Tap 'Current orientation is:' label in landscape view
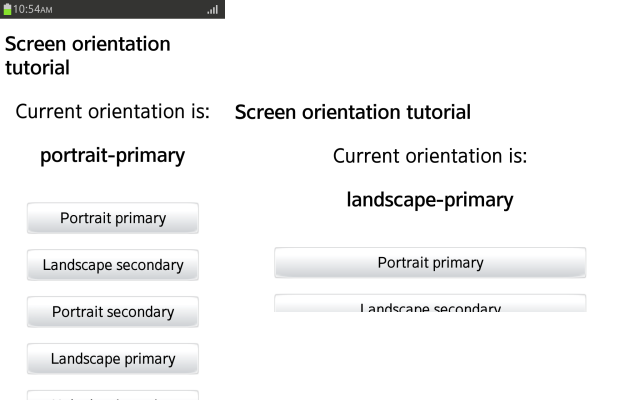 (x=430, y=156)
